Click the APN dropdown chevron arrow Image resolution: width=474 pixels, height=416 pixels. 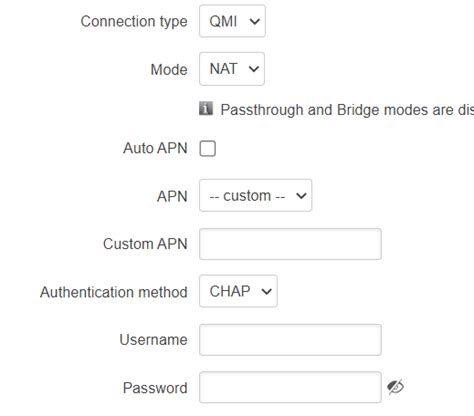tap(301, 196)
